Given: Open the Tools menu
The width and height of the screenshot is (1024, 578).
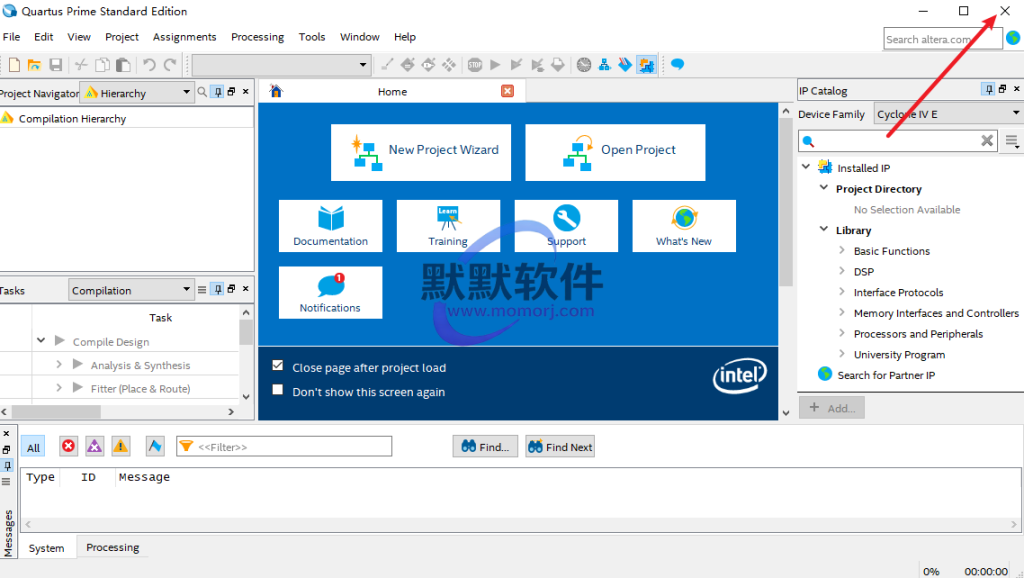Looking at the screenshot, I should 312,37.
